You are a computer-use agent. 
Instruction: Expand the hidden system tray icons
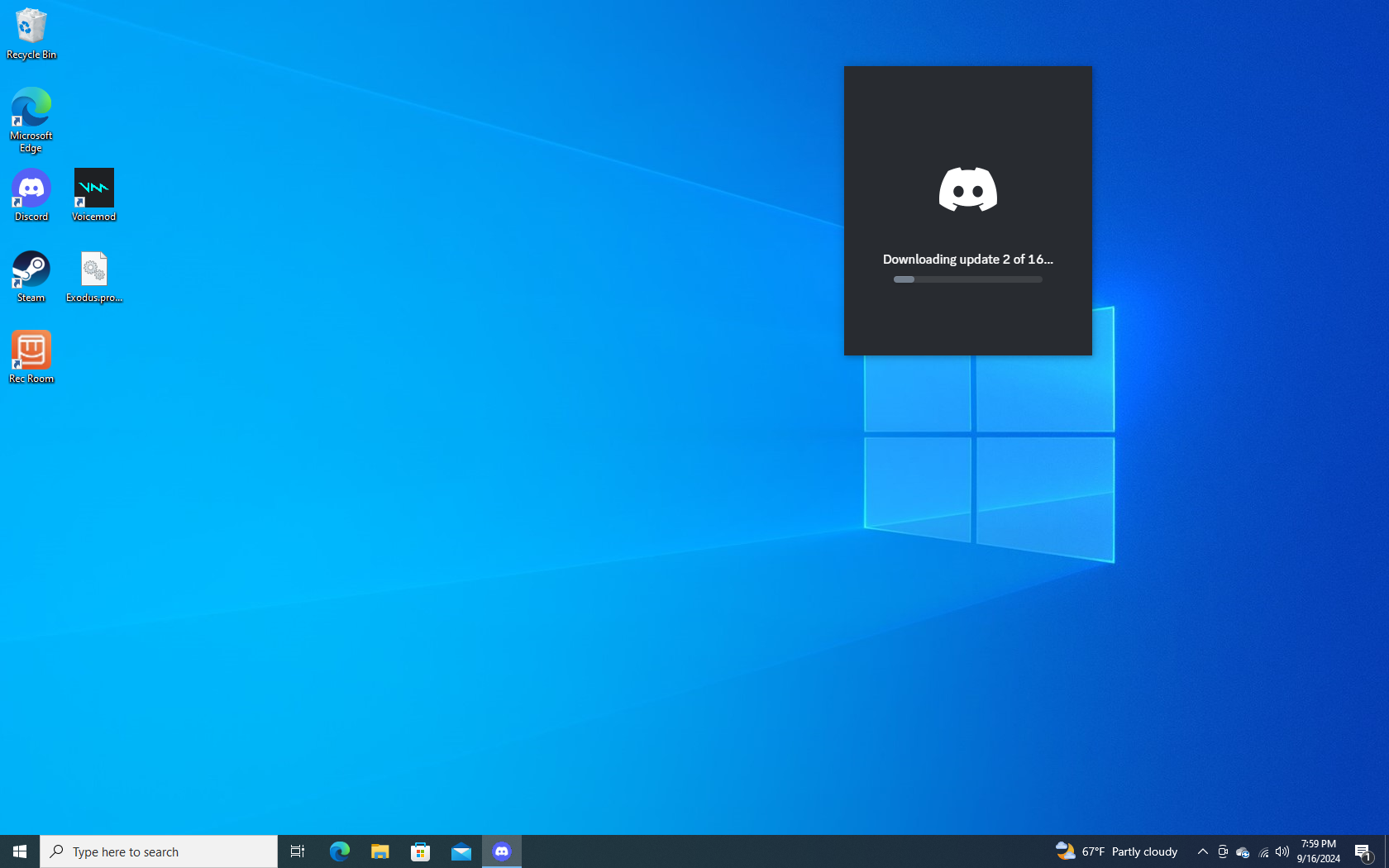pyautogui.click(x=1202, y=851)
